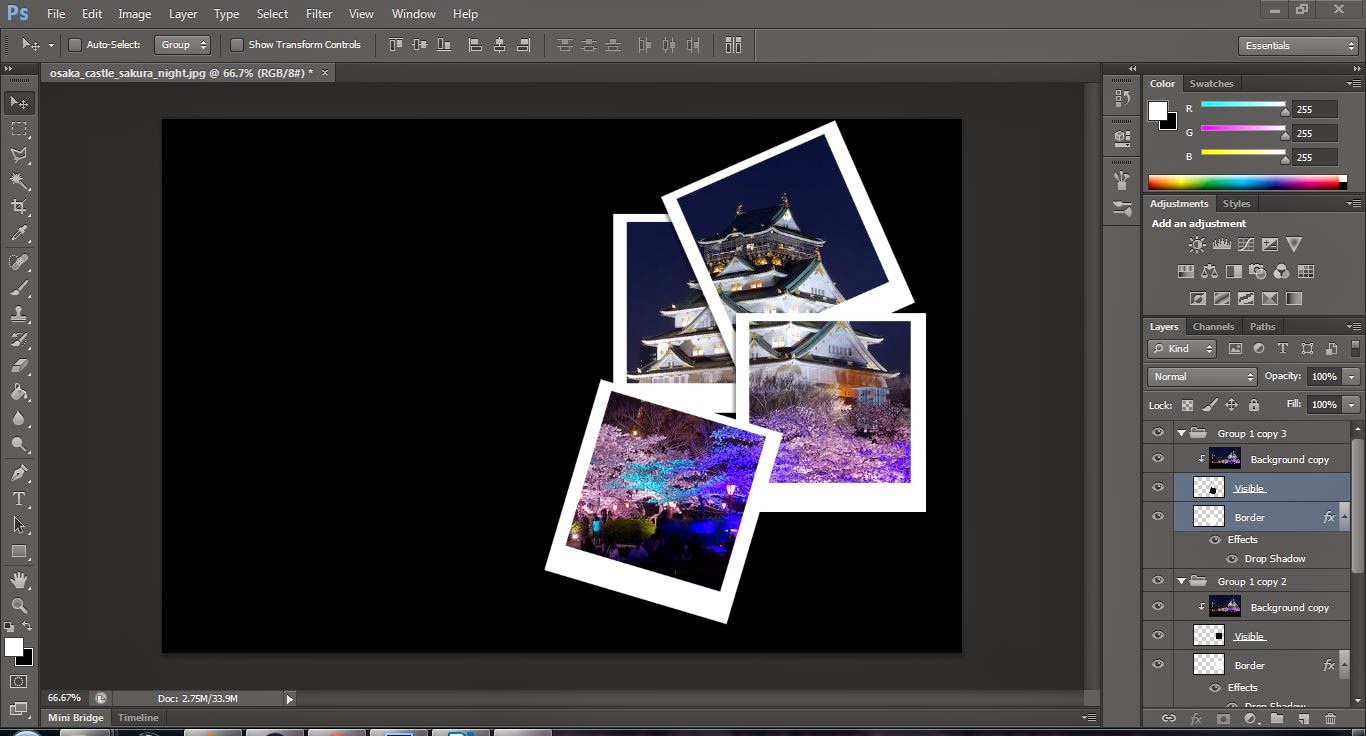Select the Lasso tool

click(x=19, y=155)
